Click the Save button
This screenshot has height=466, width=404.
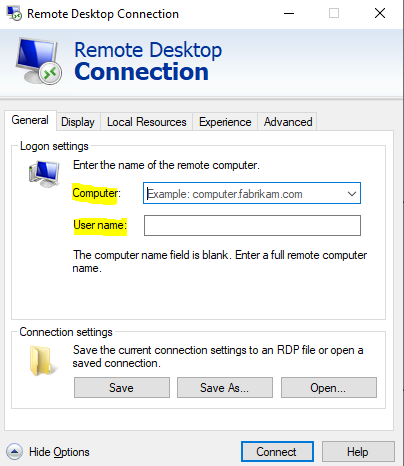[122, 388]
